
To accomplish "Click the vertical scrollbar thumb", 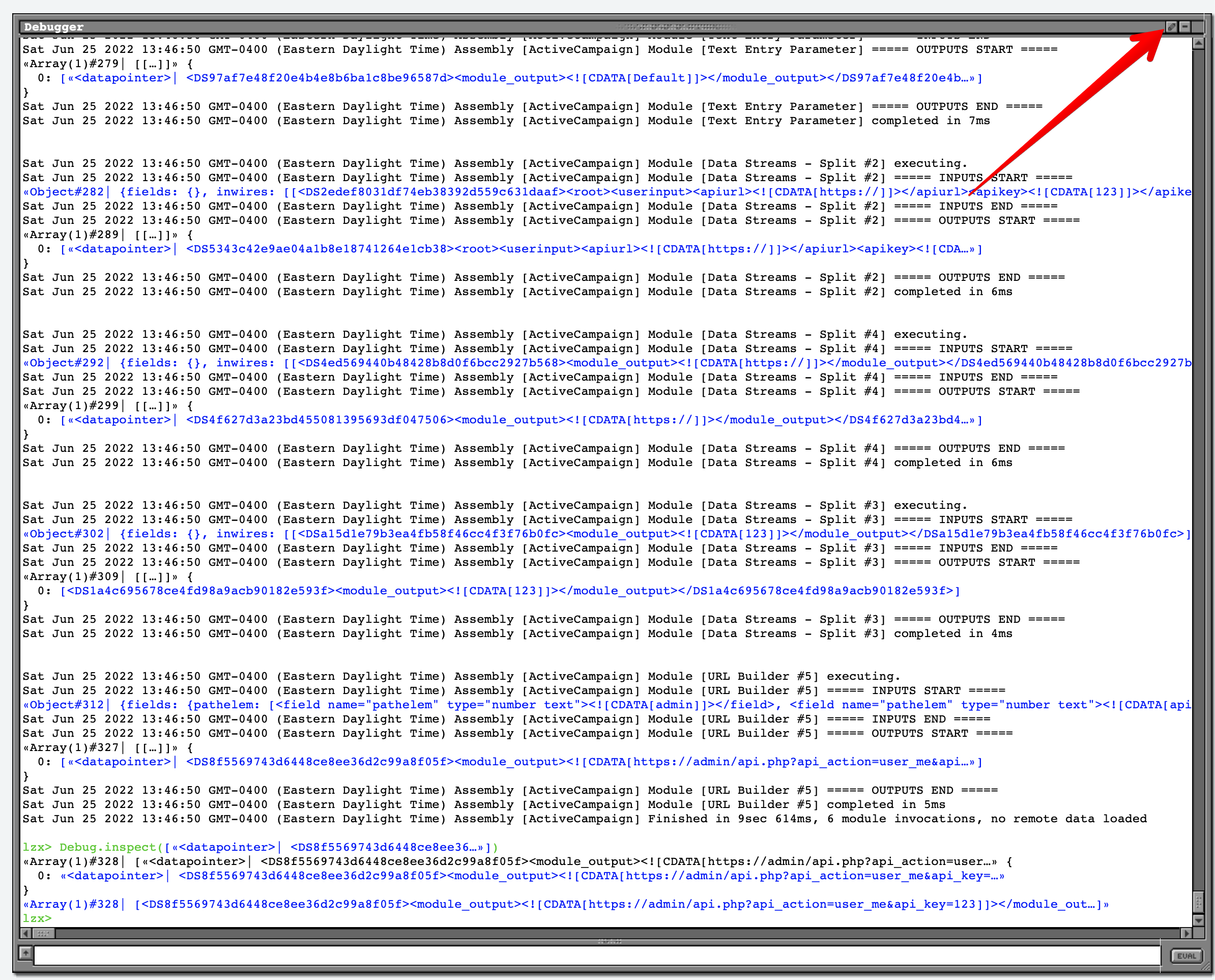I will coord(1199,901).
